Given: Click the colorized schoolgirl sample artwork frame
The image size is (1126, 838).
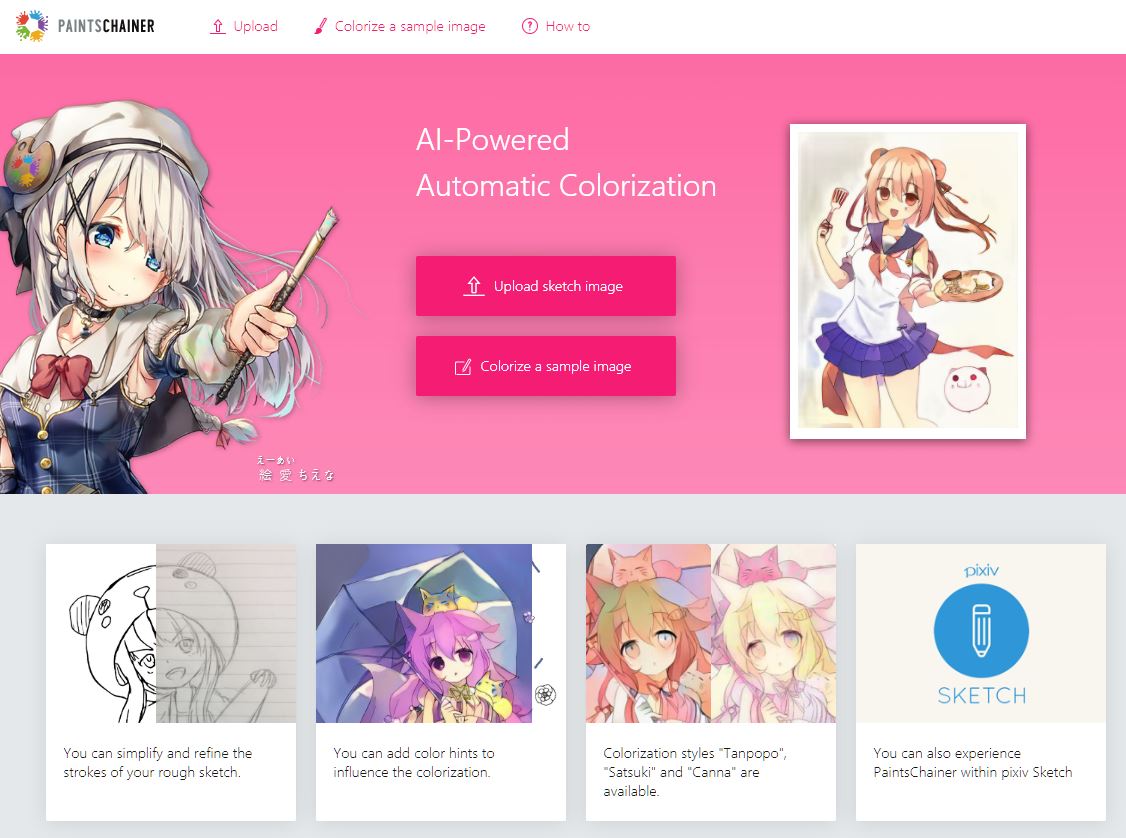Looking at the screenshot, I should pos(908,281).
